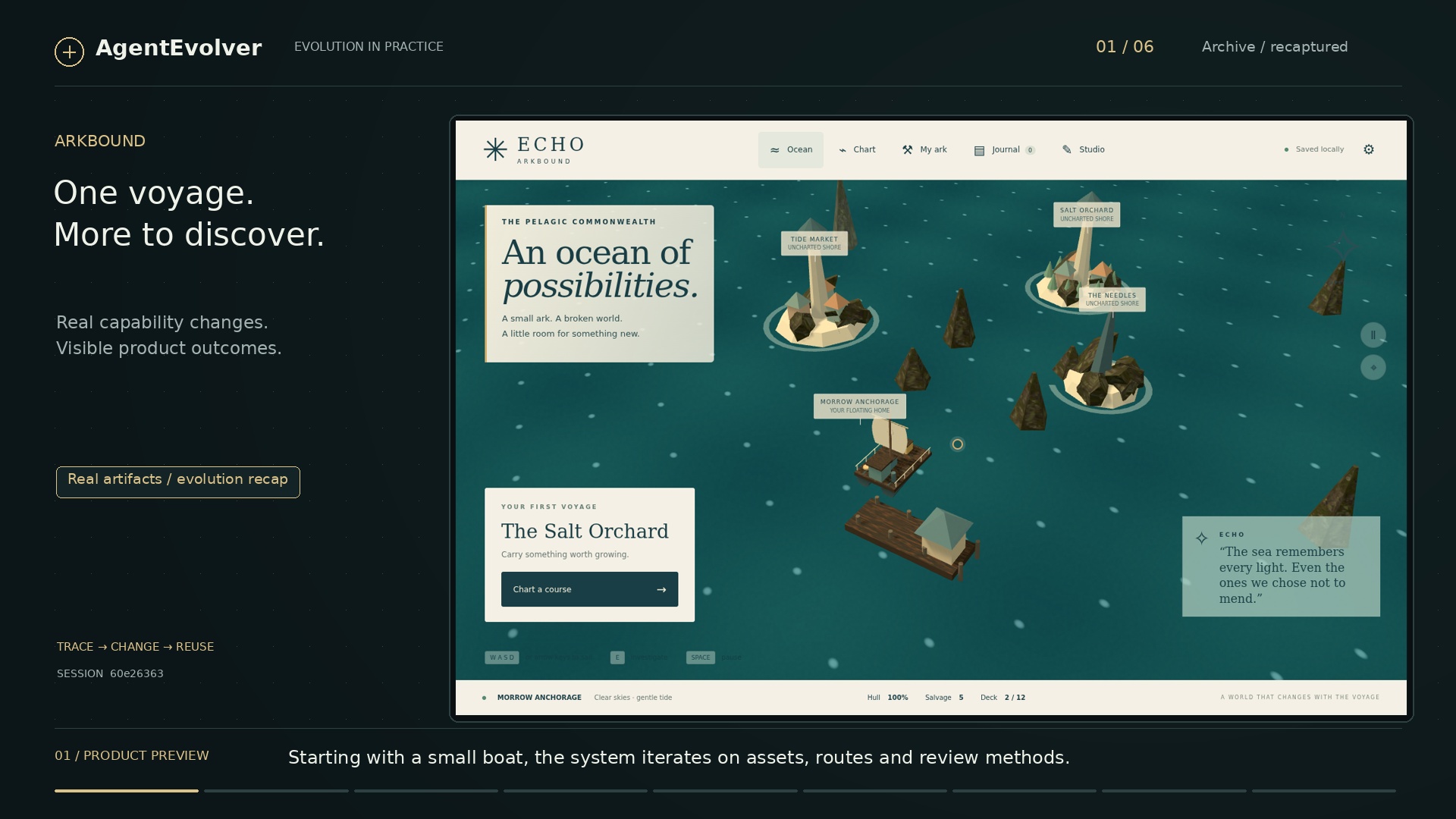
Task: Go to the My ark tab
Action: tap(924, 150)
